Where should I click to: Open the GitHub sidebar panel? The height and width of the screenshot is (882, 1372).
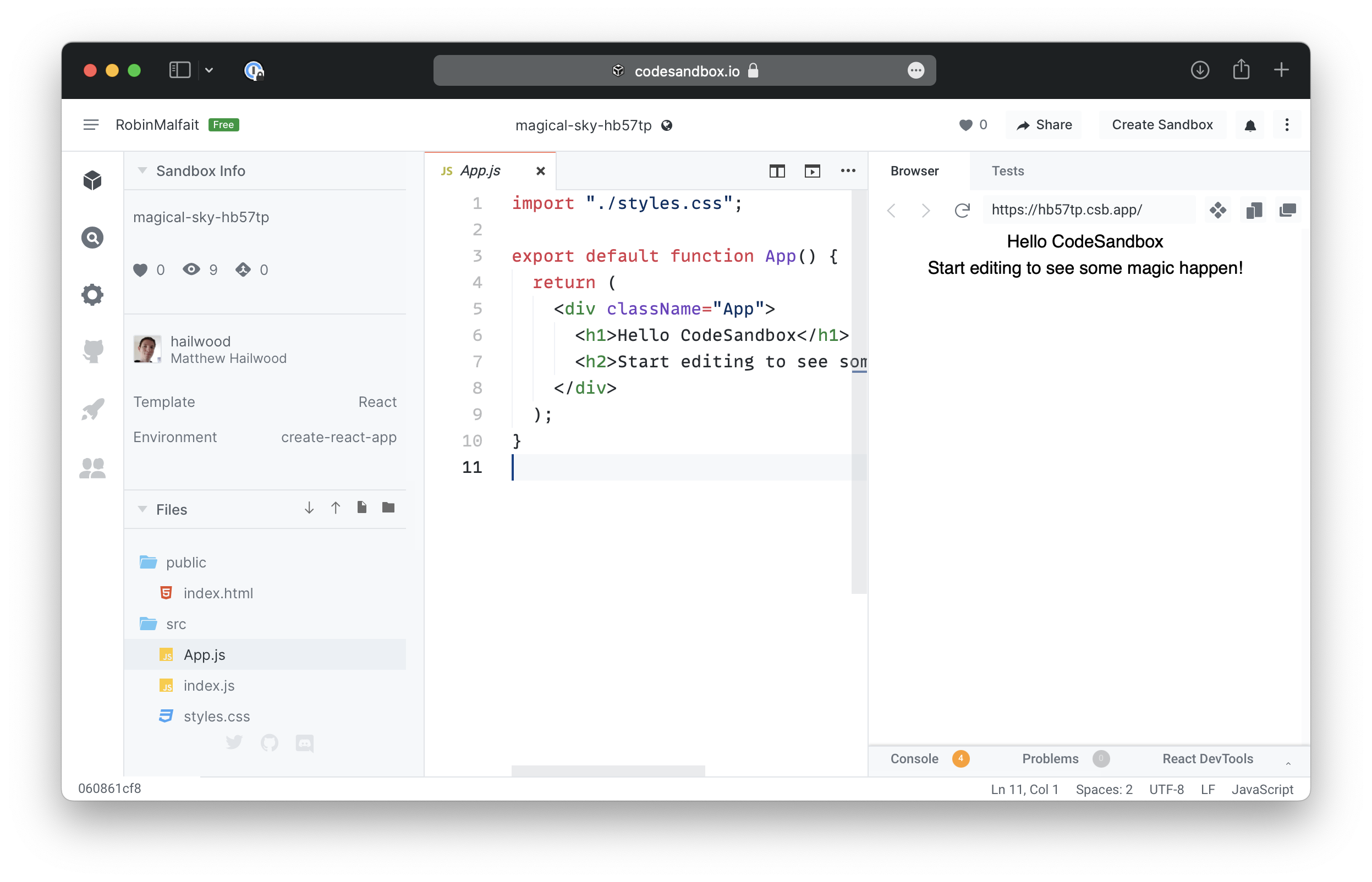tap(92, 351)
